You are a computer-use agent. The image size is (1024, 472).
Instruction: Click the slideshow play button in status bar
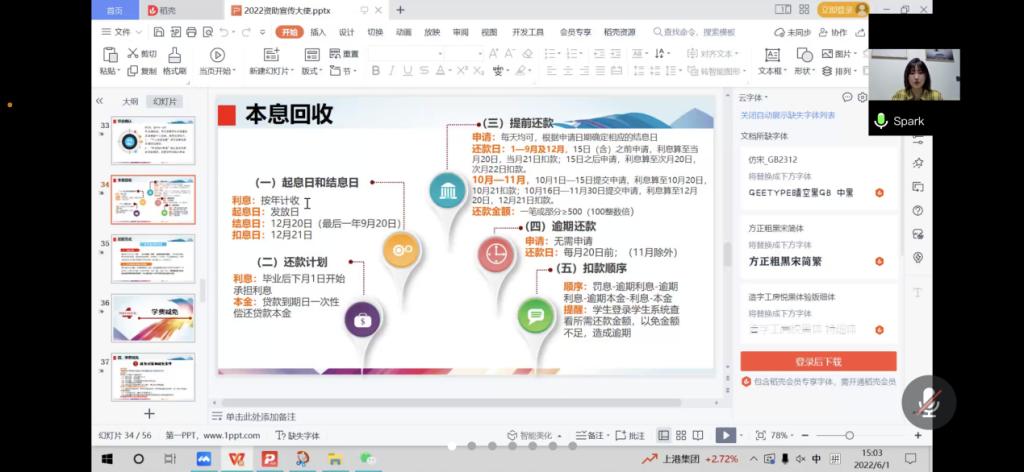726,435
